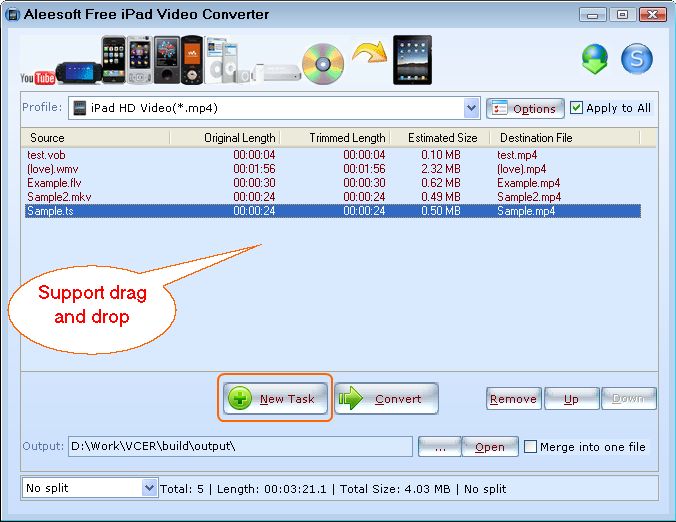Screen dimensions: 676x522
Task: Click the DVD disc icon
Action: pyautogui.click(x=323, y=64)
